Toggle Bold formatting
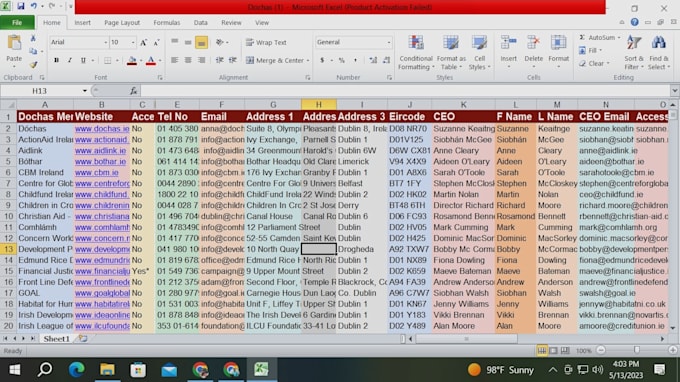 tap(56, 60)
